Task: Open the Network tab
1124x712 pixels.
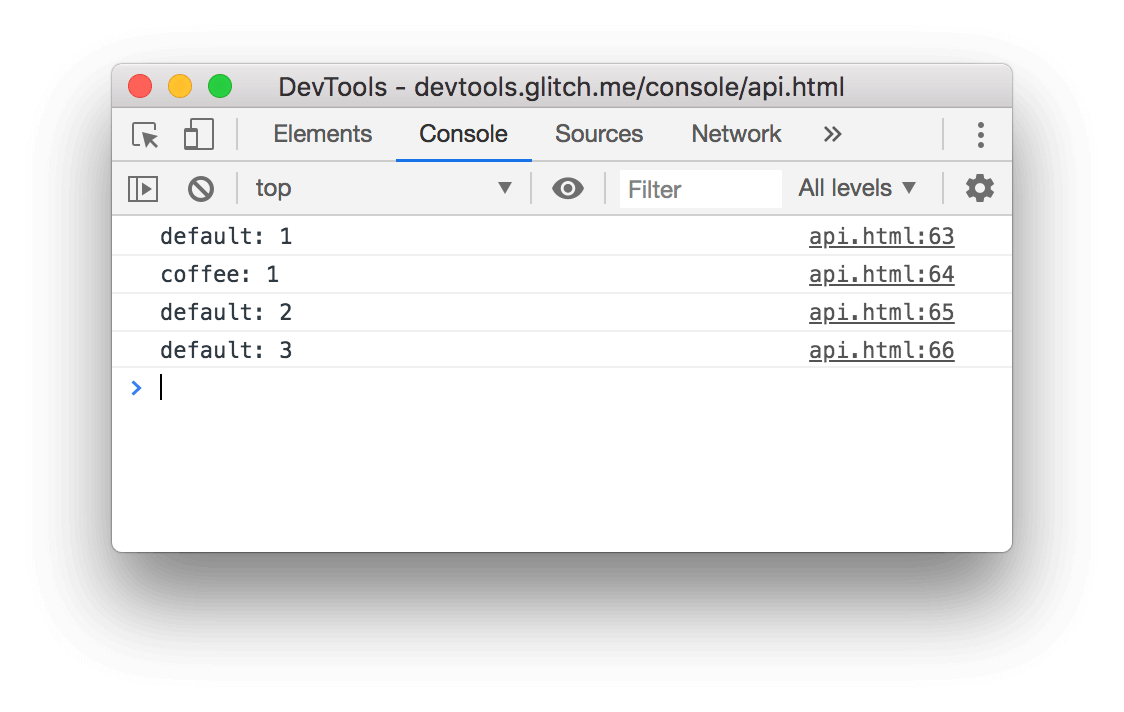Action: pyautogui.click(x=736, y=134)
